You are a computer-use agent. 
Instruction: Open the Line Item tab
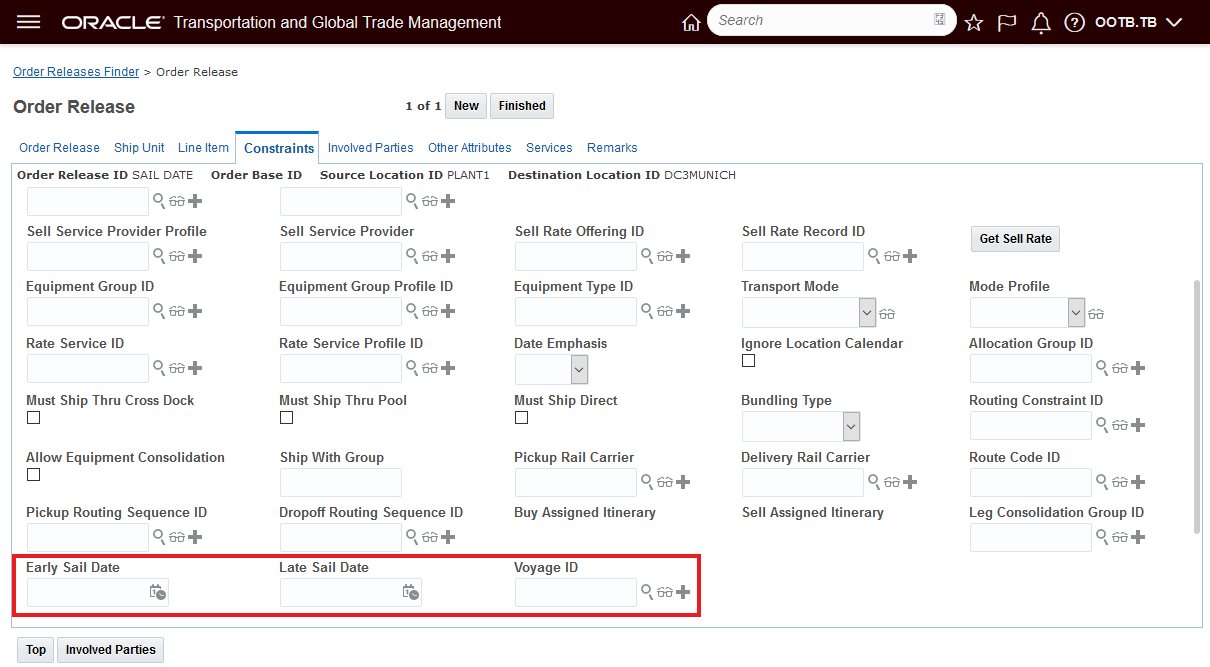click(x=203, y=148)
